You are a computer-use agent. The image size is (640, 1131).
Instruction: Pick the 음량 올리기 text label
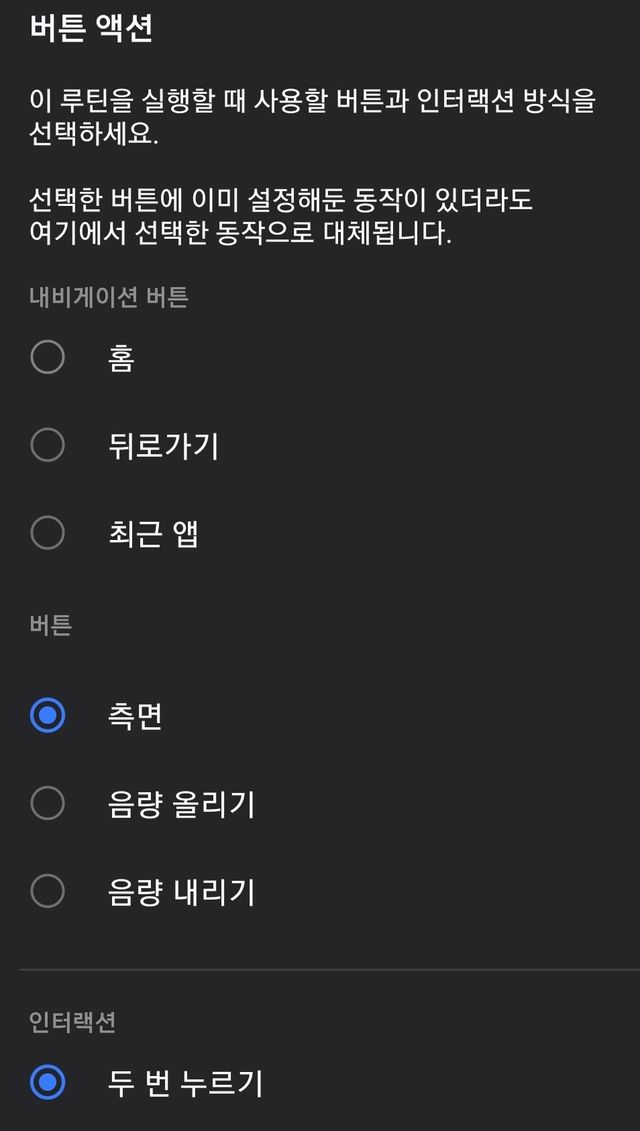pos(181,804)
